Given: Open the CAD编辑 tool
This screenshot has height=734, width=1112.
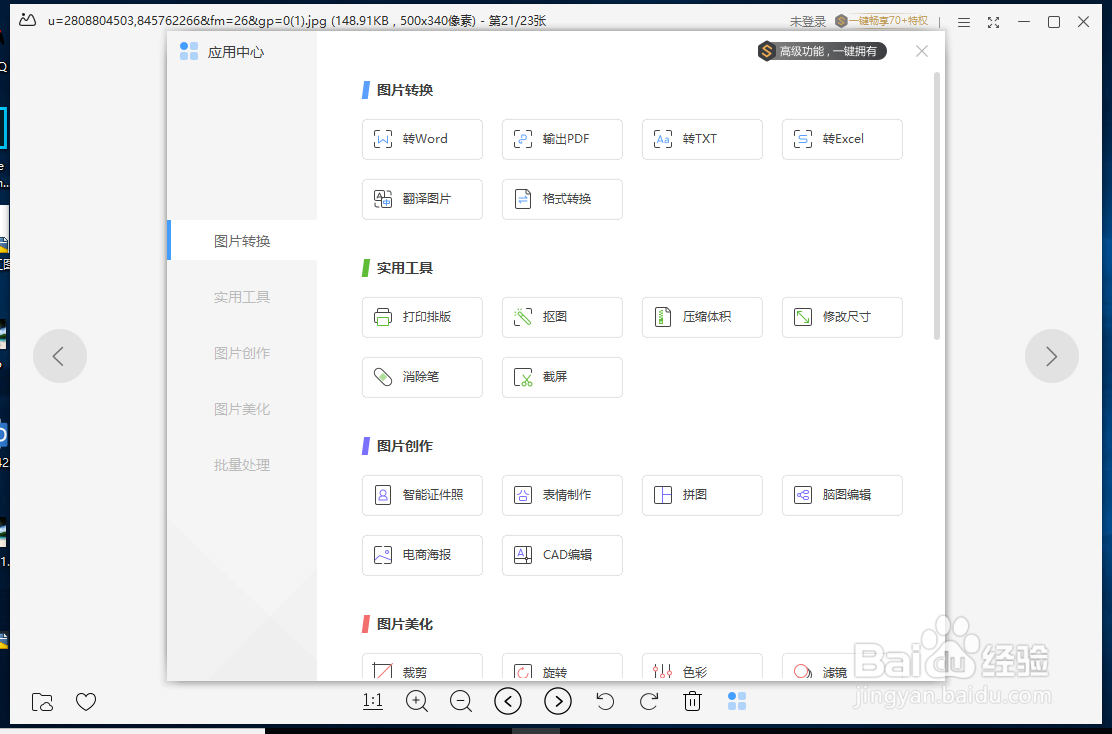Looking at the screenshot, I should [x=562, y=555].
